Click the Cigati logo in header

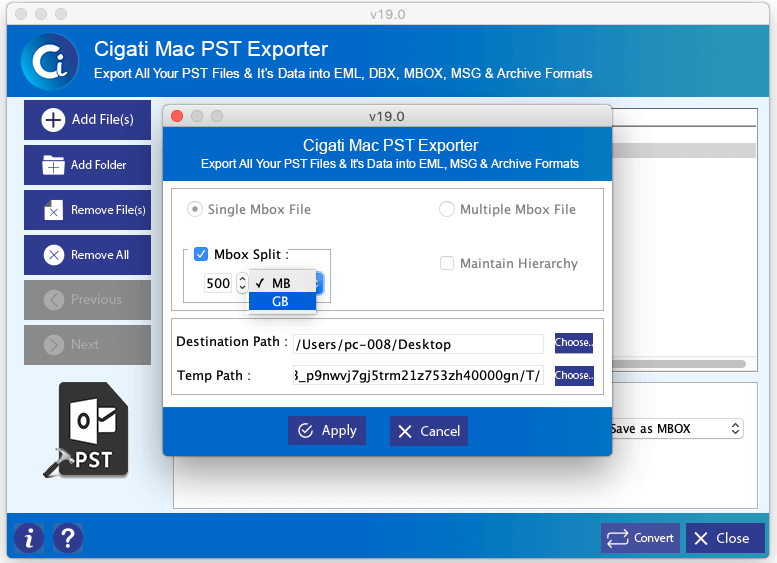pyautogui.click(x=50, y=61)
